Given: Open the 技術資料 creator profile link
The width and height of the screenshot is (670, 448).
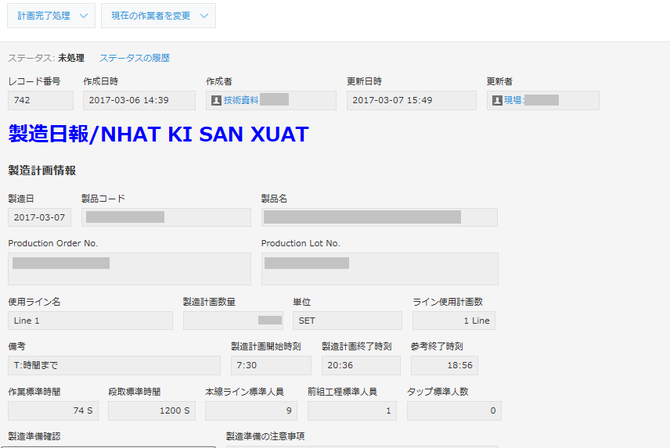Looking at the screenshot, I should [241, 100].
